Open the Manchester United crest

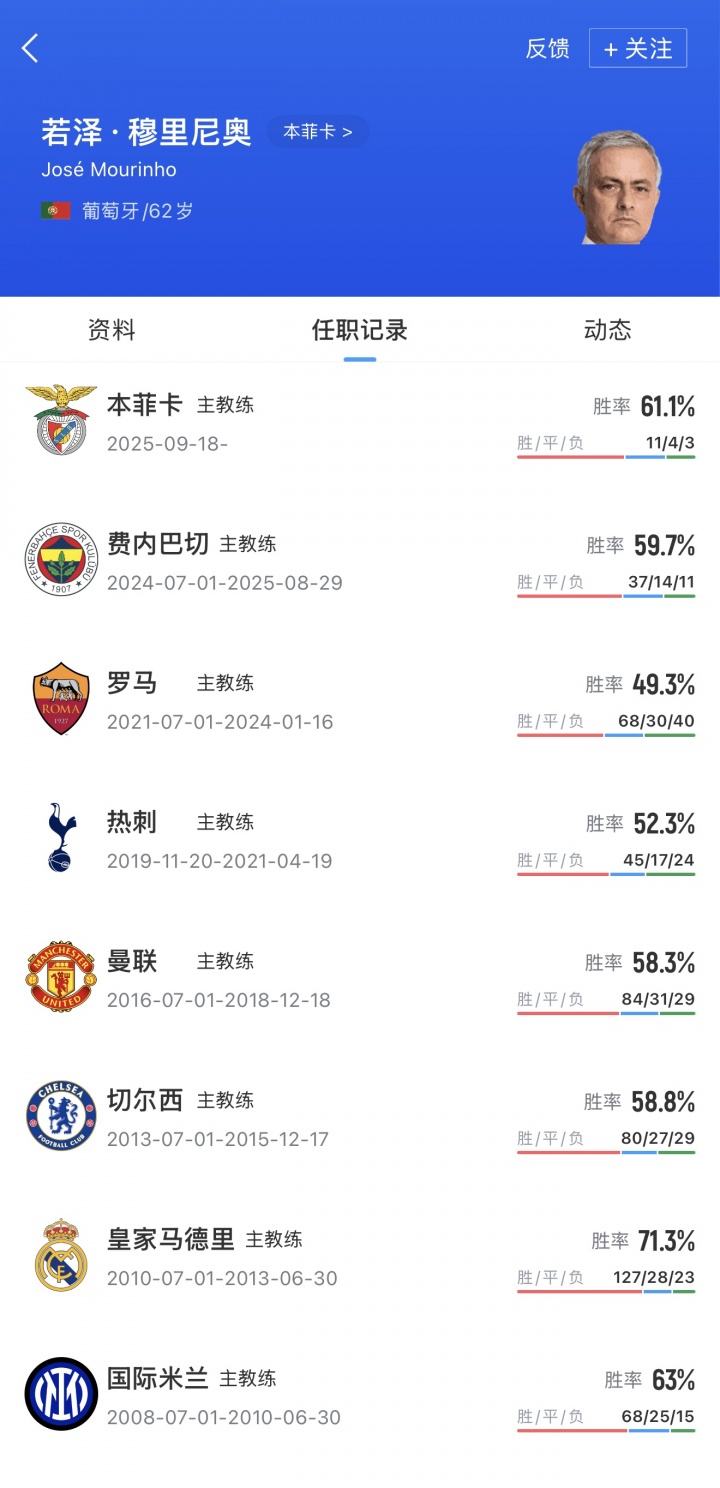tap(61, 976)
